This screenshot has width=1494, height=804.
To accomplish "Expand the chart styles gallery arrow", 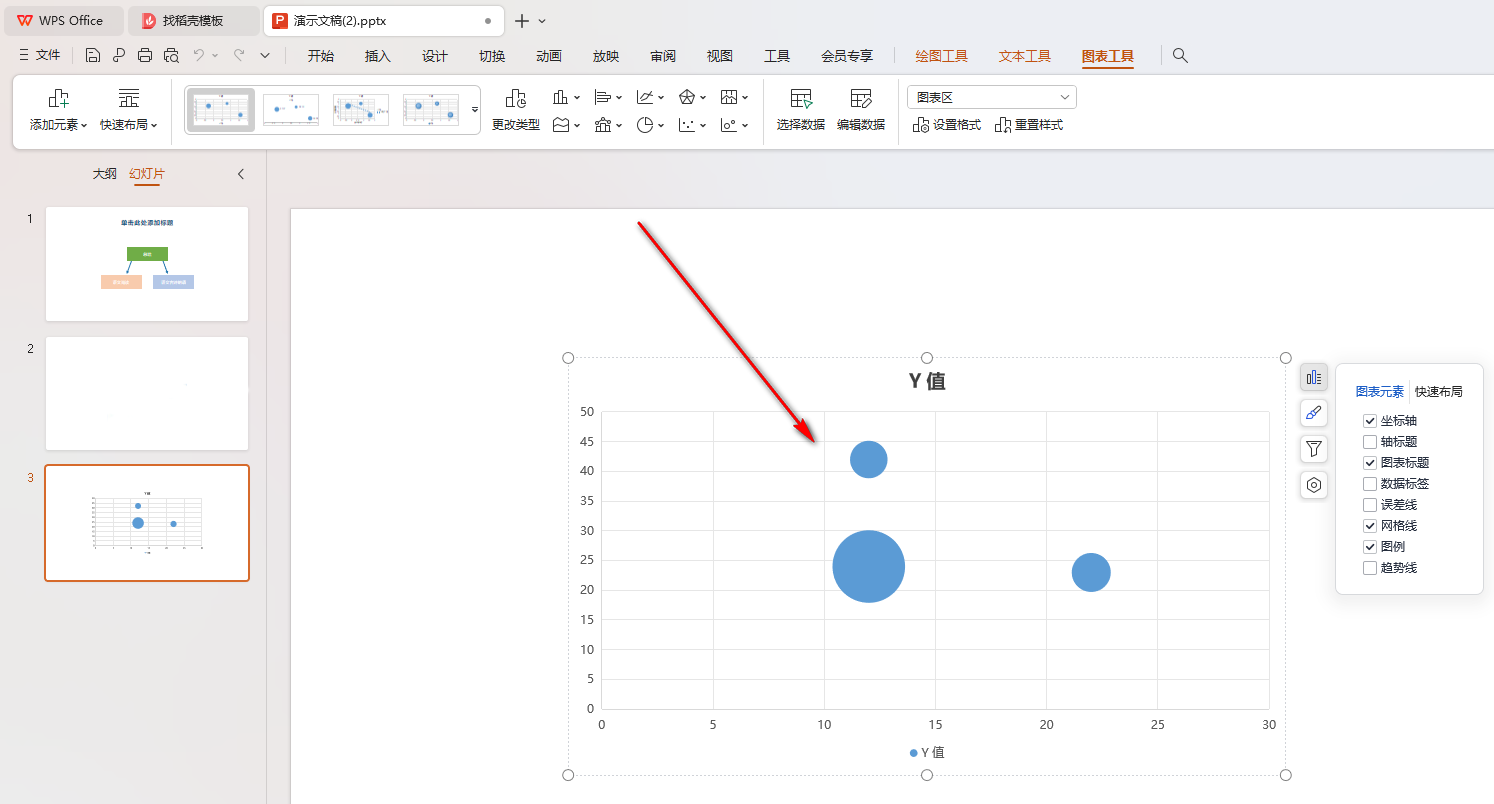I will [x=475, y=109].
